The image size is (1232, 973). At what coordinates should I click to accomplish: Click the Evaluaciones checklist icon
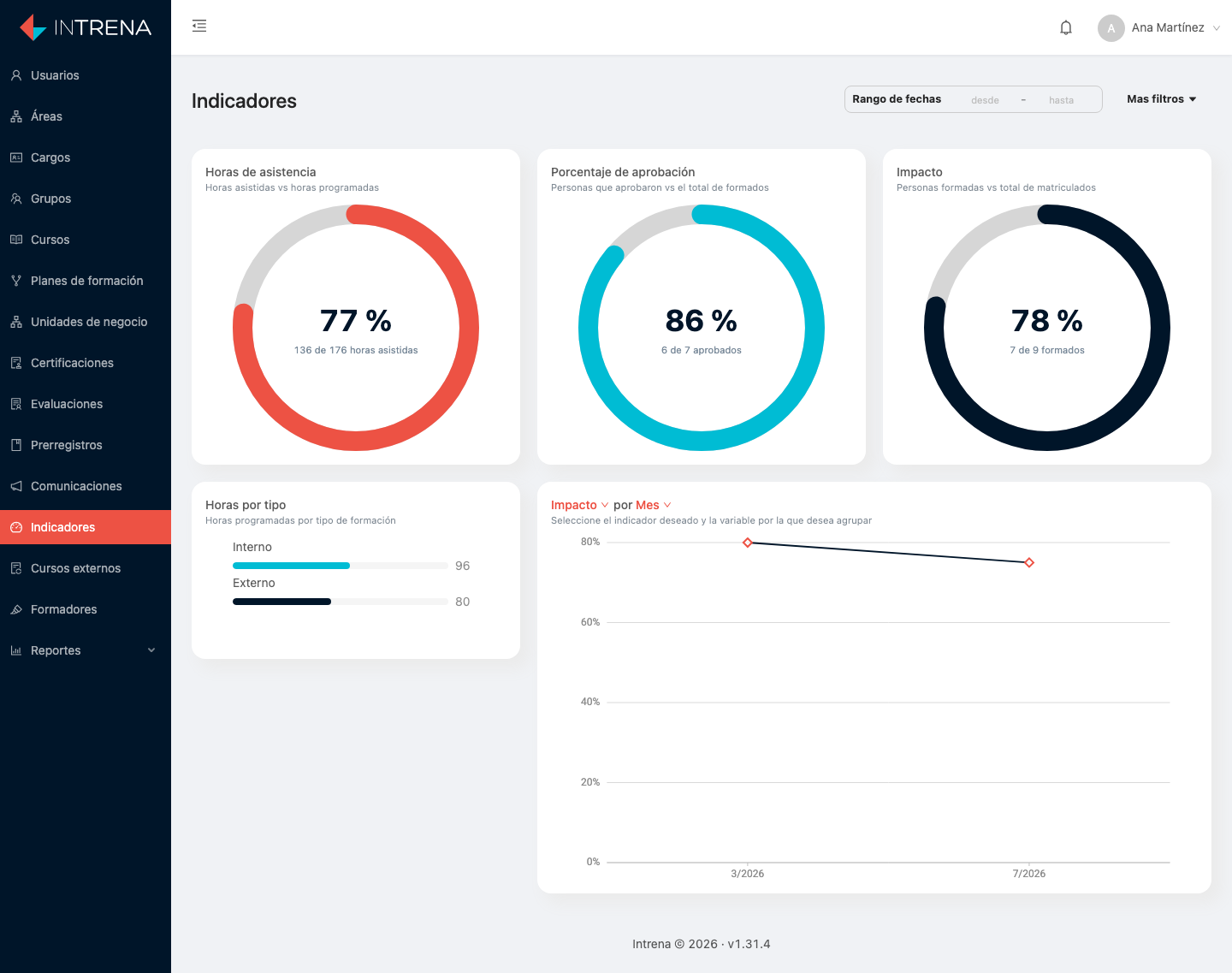point(16,404)
